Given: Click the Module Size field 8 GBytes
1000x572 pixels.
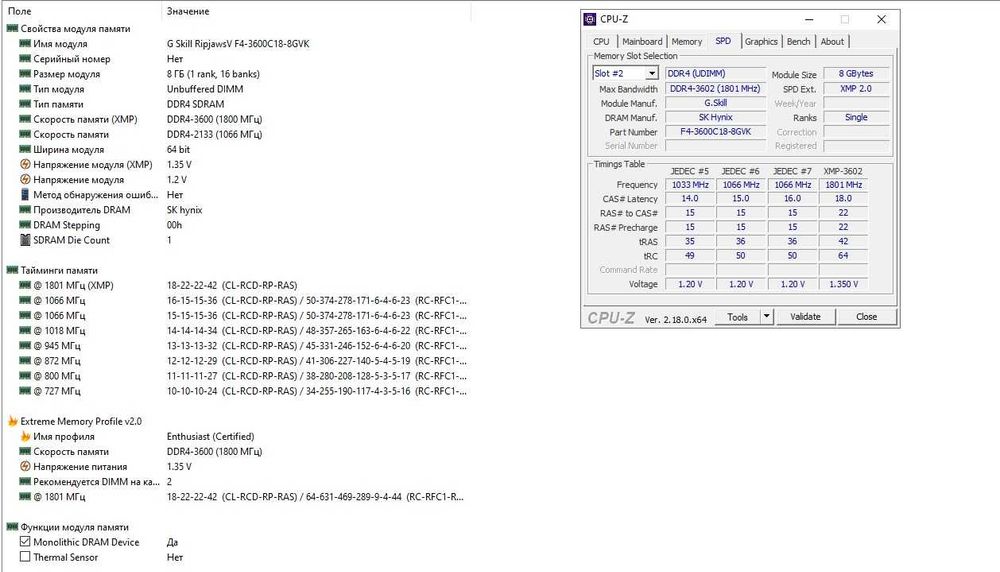Looking at the screenshot, I should [x=856, y=73].
